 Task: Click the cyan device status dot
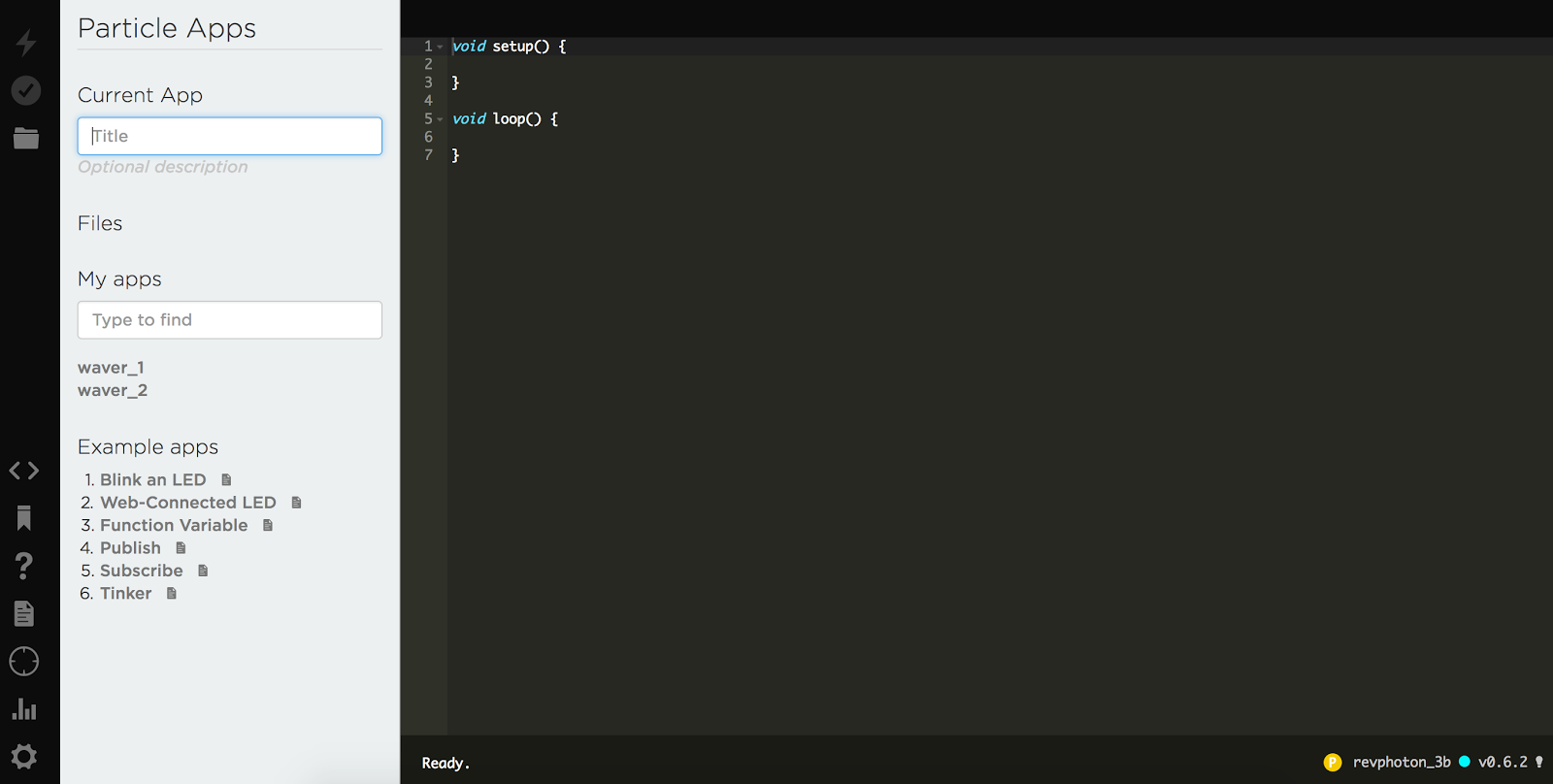[1465, 762]
